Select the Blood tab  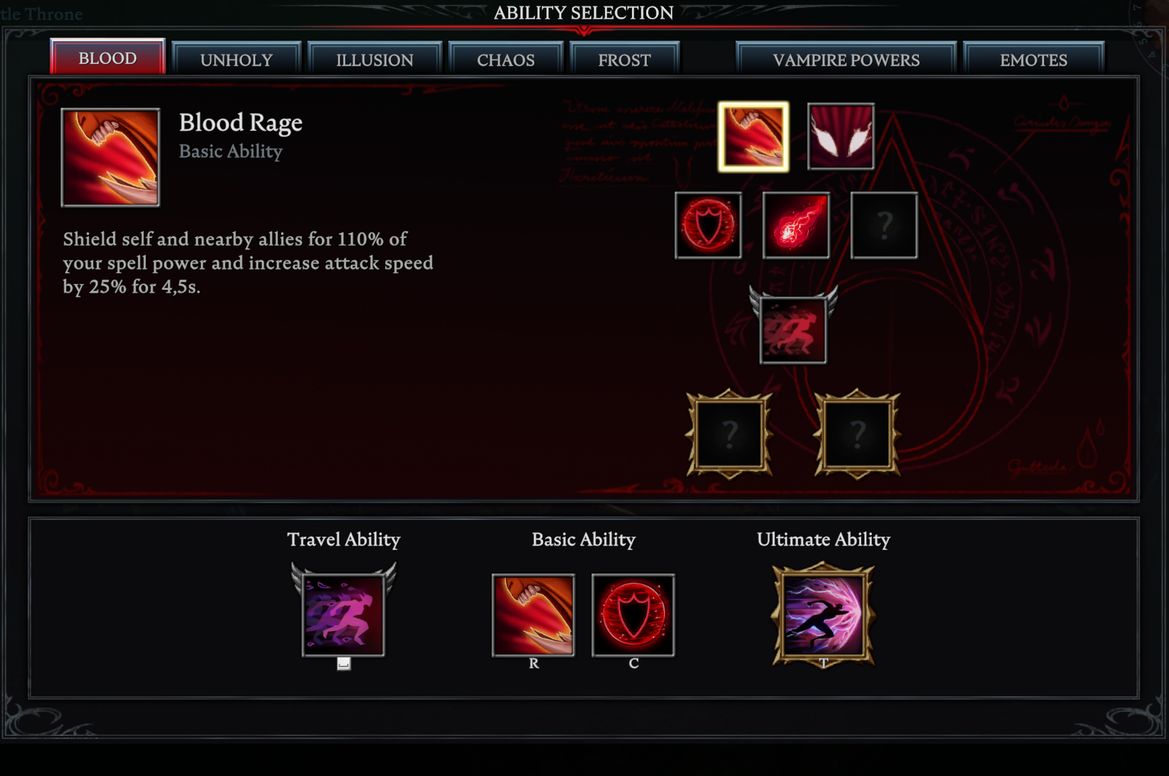point(107,57)
